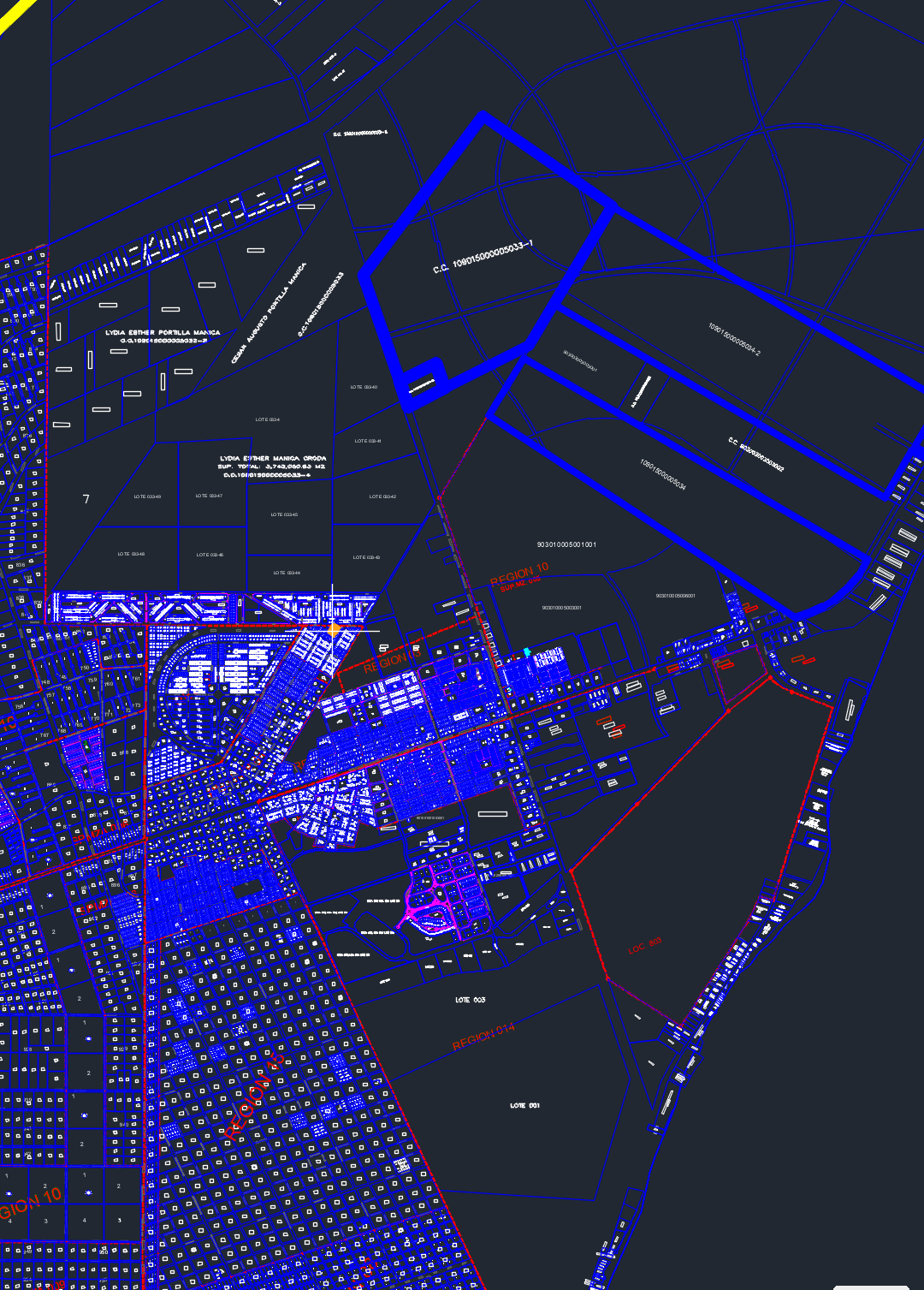
Task: Click the C.C. 109015000005033-1 parcel label
Action: point(483,258)
